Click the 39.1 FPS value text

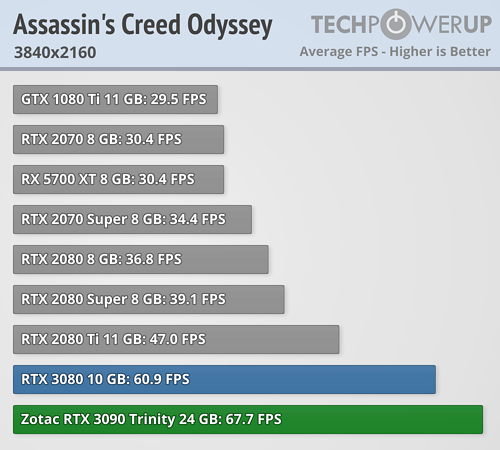[x=198, y=299]
